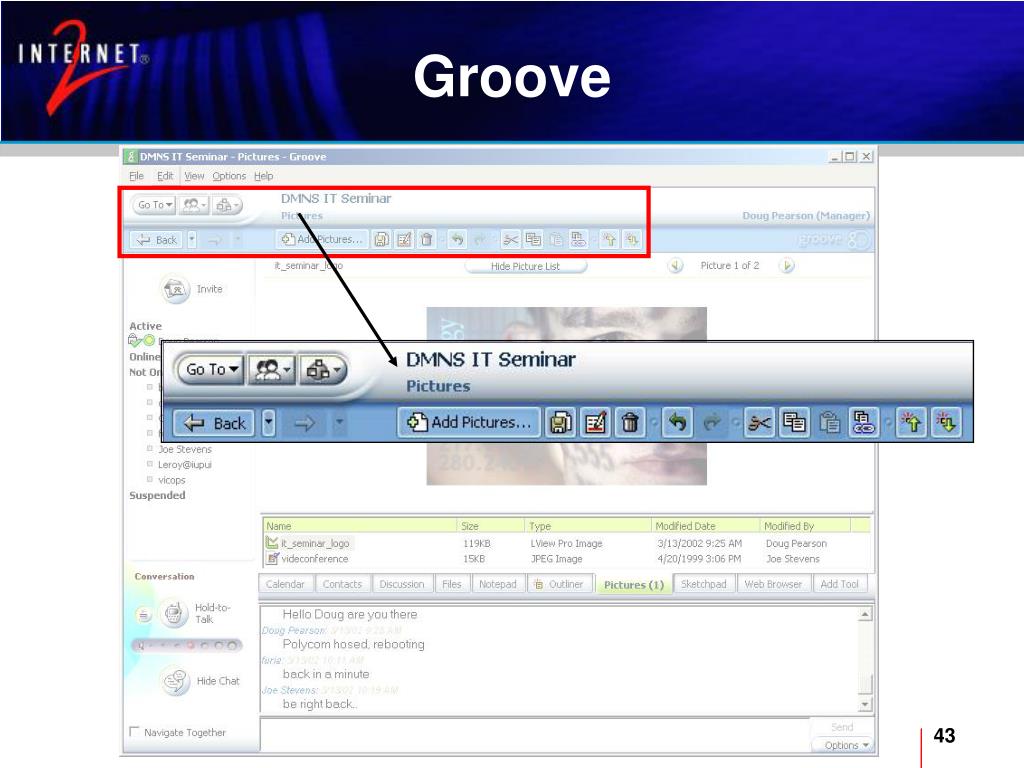Click the scissors cut icon in the enlarged callout
The height and width of the screenshot is (768, 1024).
tap(759, 423)
